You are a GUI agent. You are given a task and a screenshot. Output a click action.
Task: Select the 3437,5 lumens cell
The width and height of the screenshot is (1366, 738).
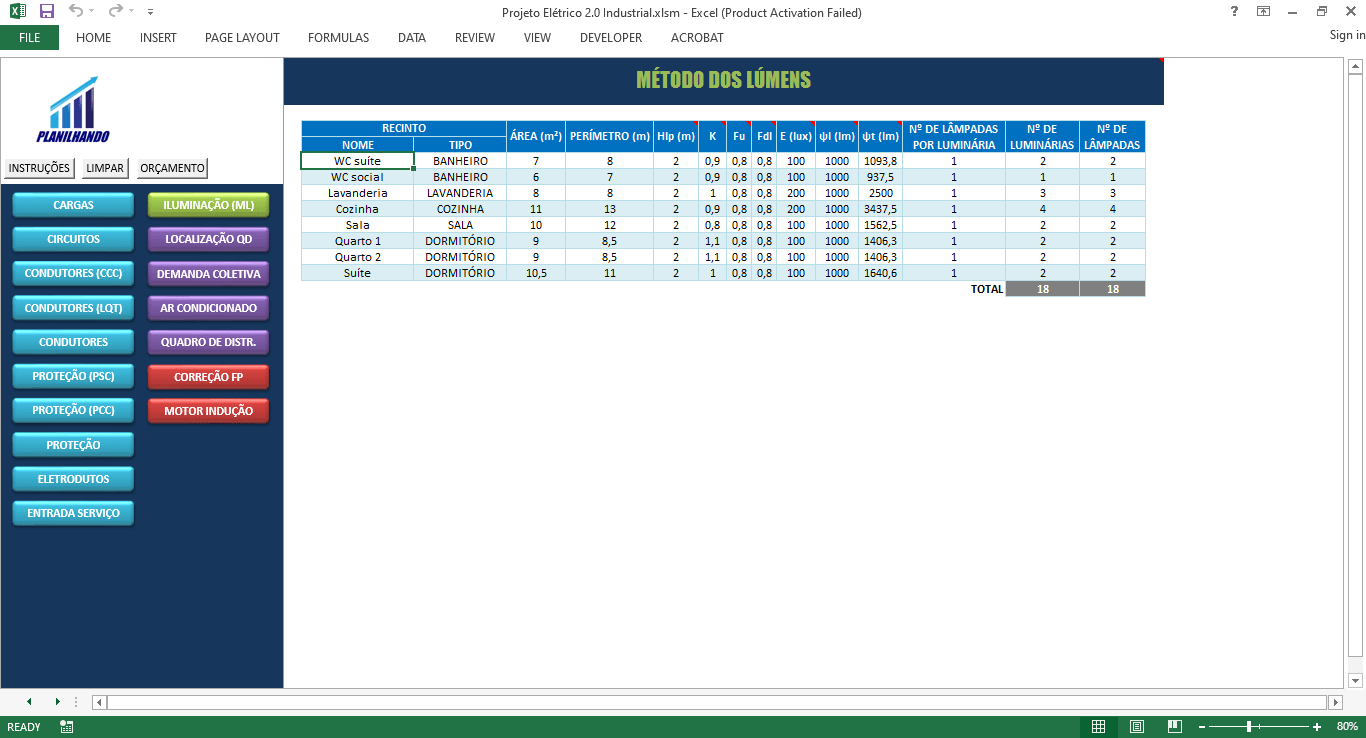880,209
